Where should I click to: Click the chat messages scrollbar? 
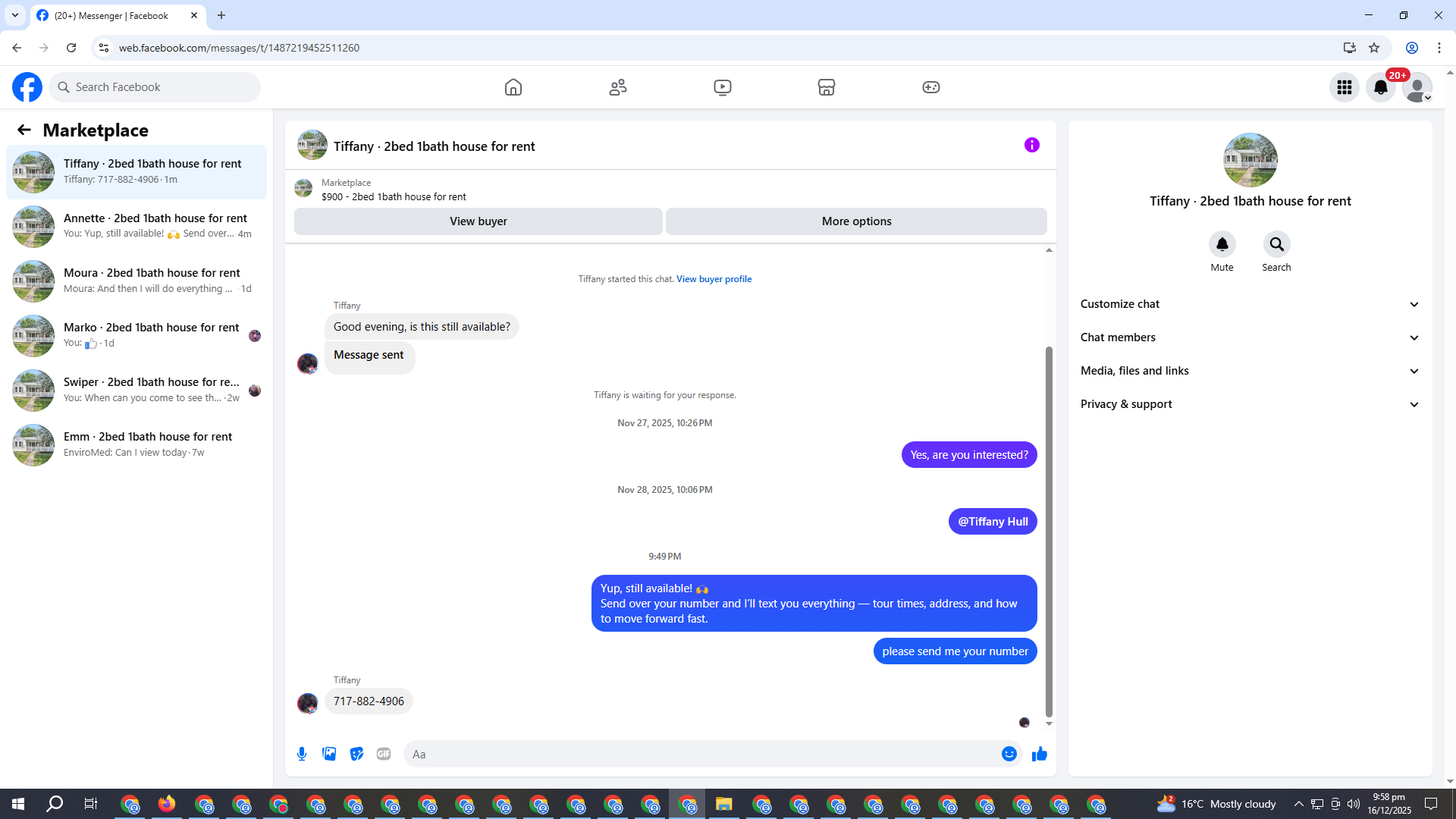(x=1049, y=531)
